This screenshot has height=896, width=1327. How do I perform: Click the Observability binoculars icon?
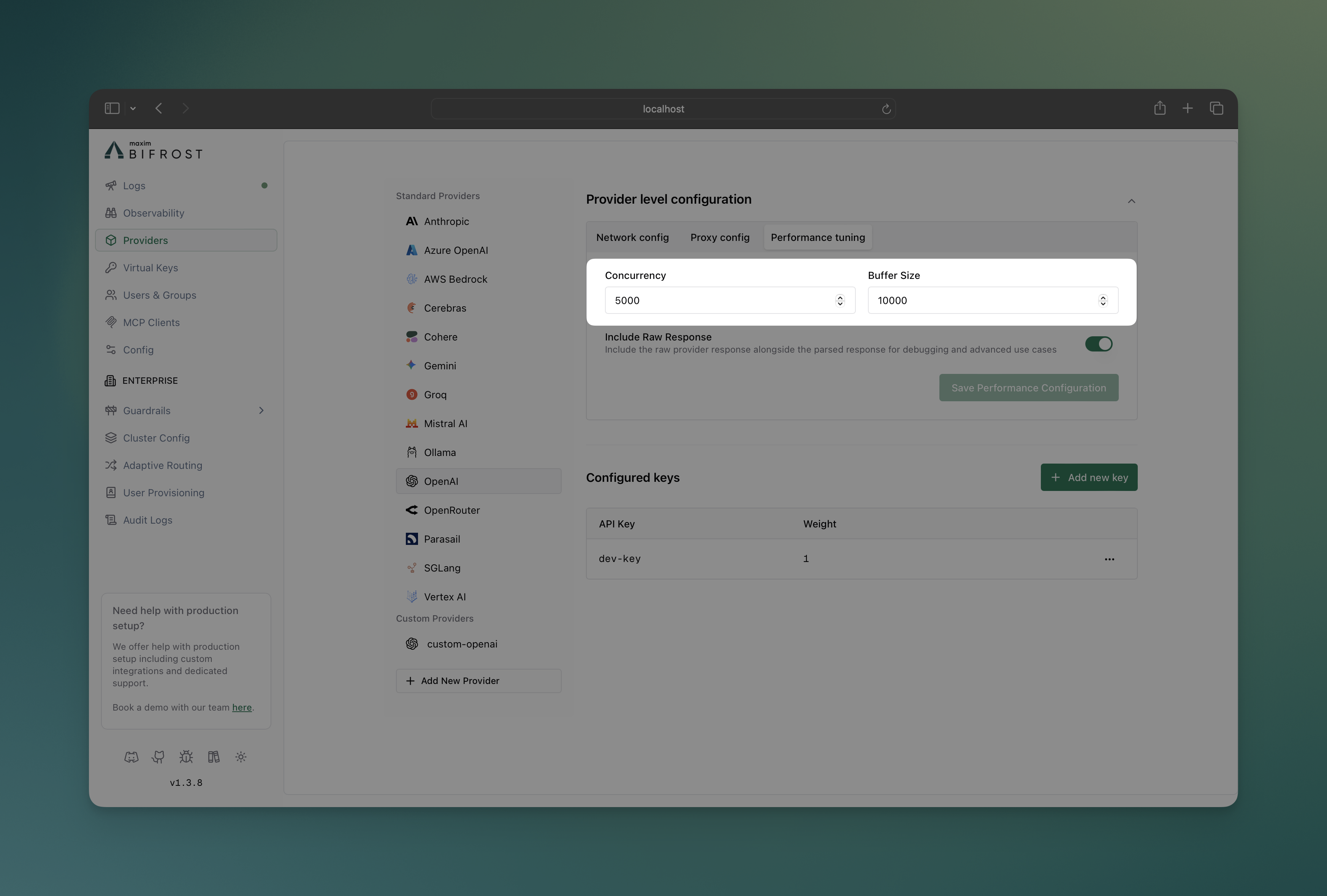pos(111,212)
